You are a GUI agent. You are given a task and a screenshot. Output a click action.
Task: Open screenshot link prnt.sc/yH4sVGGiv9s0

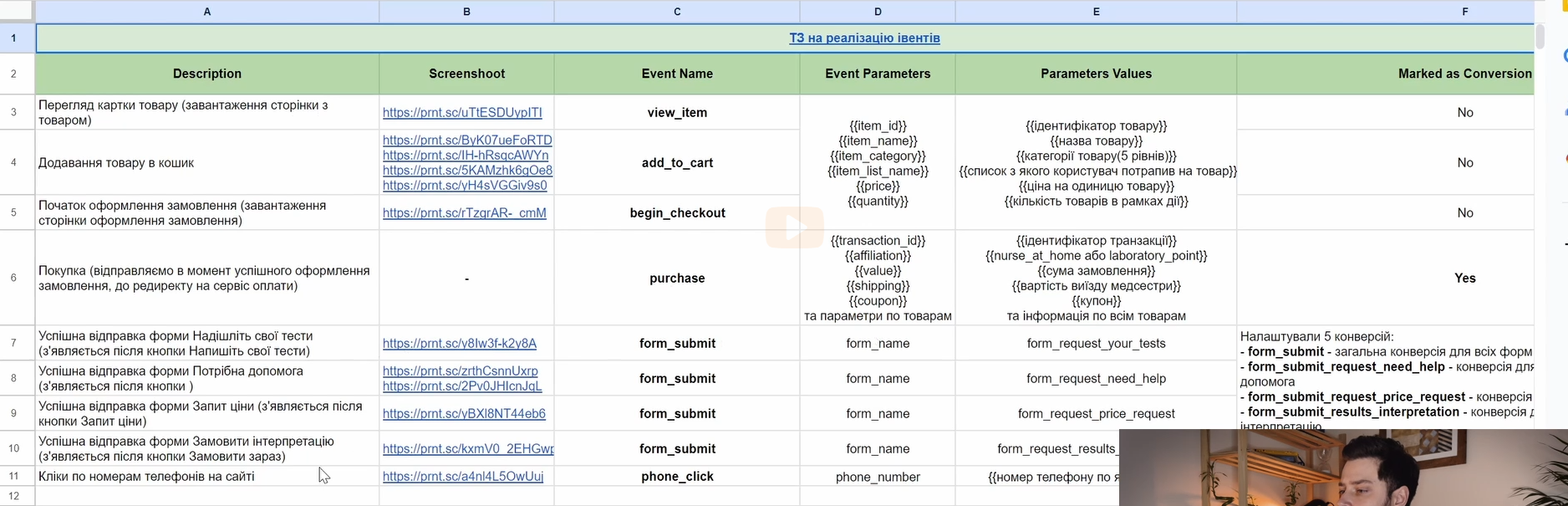tap(465, 186)
